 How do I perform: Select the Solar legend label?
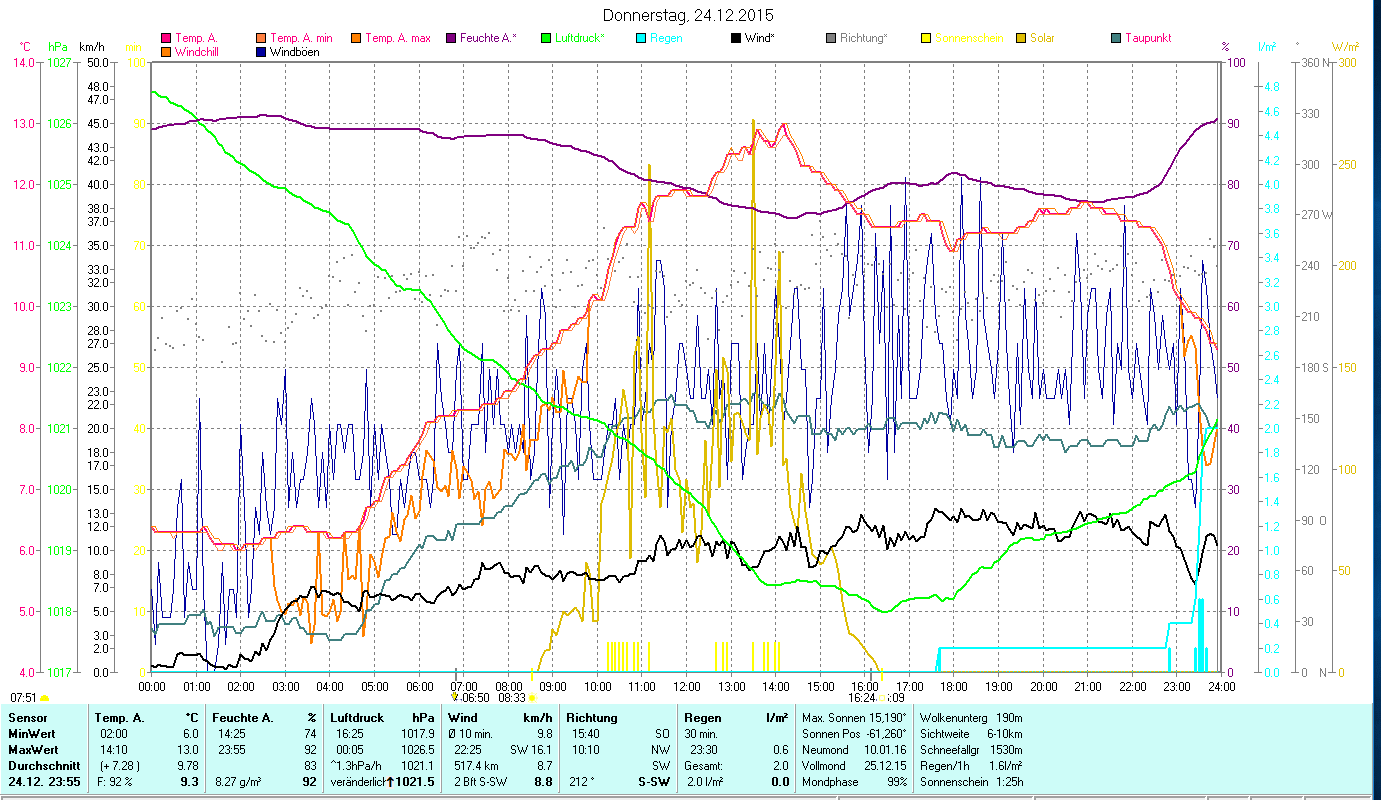(x=1042, y=39)
